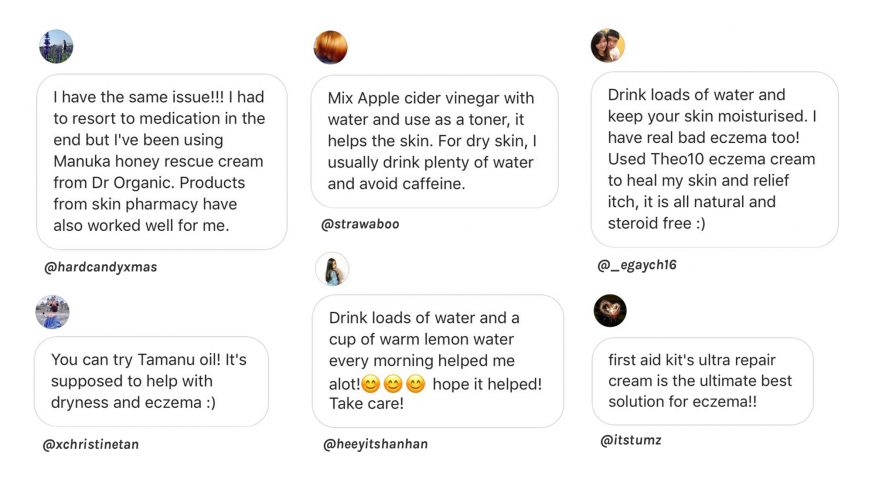Click the @xchristinetan username
This screenshot has height=496, width=872.
pyautogui.click(x=91, y=444)
